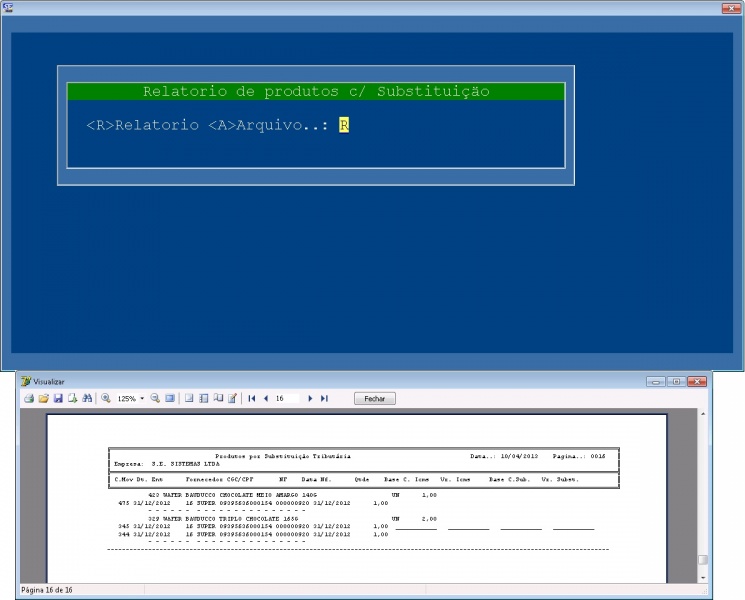Maximize the Visualizar window
This screenshot has height=600, width=745.
(677, 381)
